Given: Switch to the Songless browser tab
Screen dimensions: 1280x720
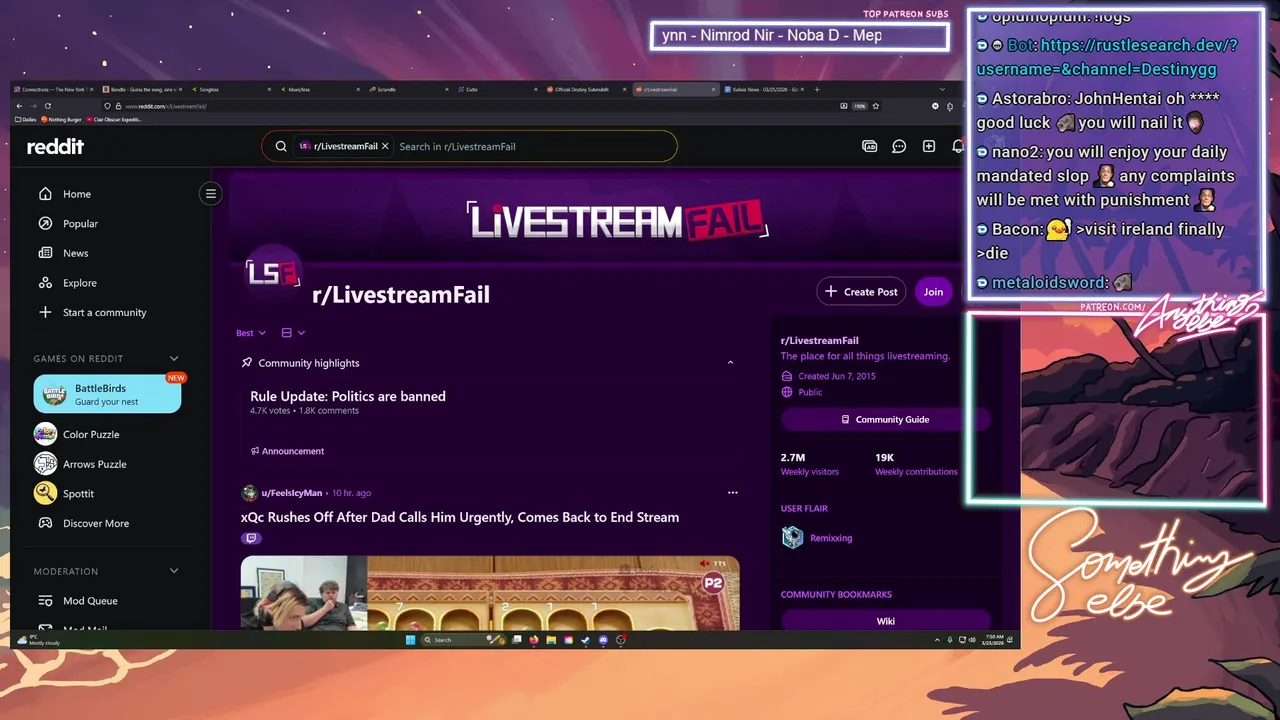Looking at the screenshot, I should (x=232, y=89).
